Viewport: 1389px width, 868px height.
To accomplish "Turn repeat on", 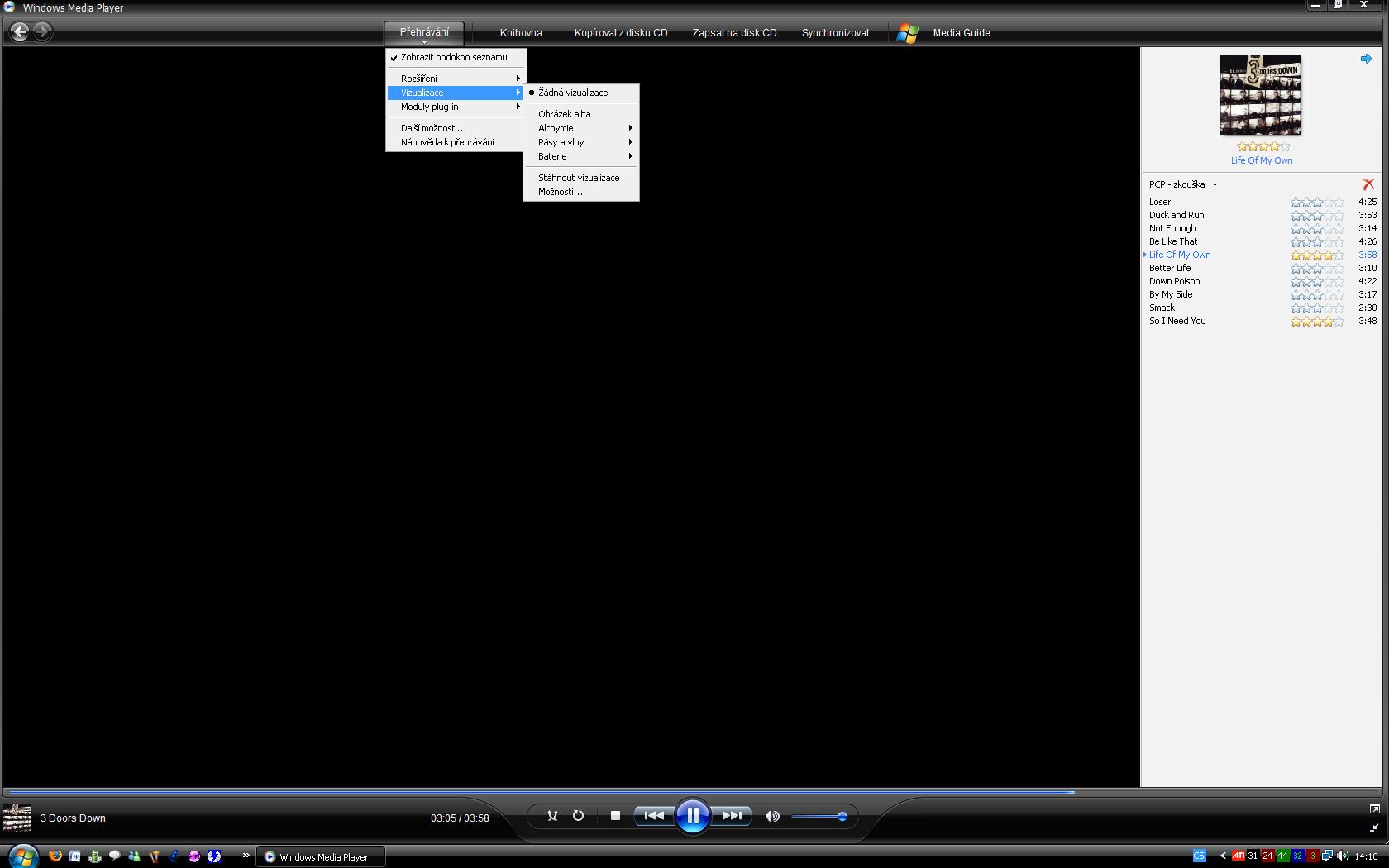I will tap(578, 816).
